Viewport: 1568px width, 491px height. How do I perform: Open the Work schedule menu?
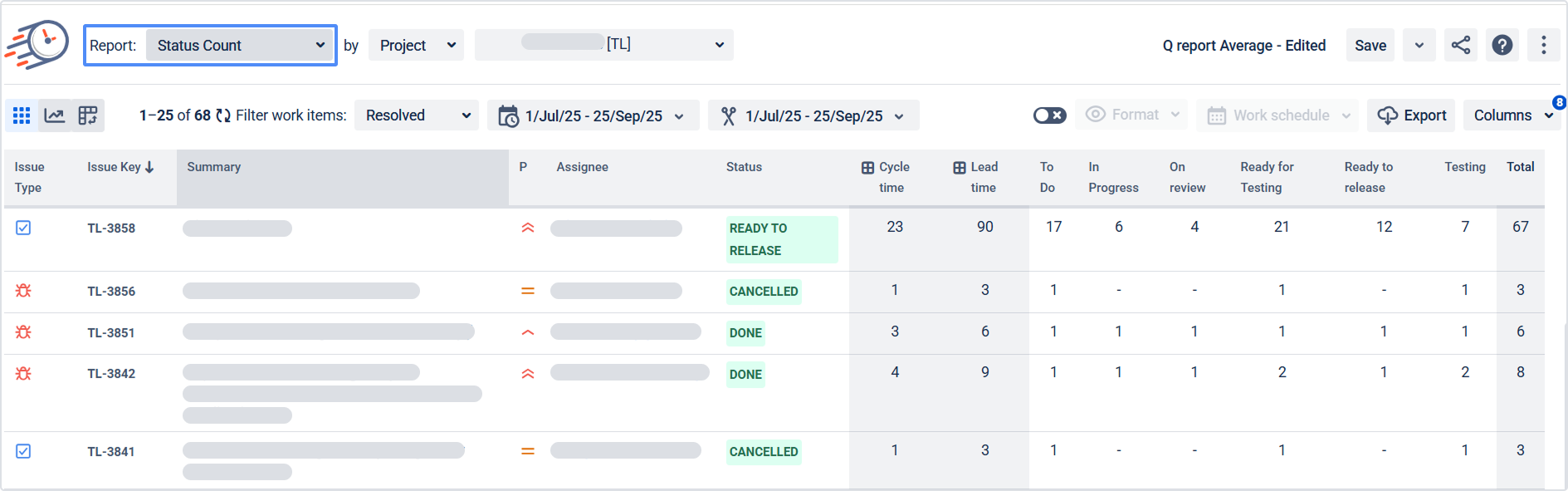(x=1277, y=115)
